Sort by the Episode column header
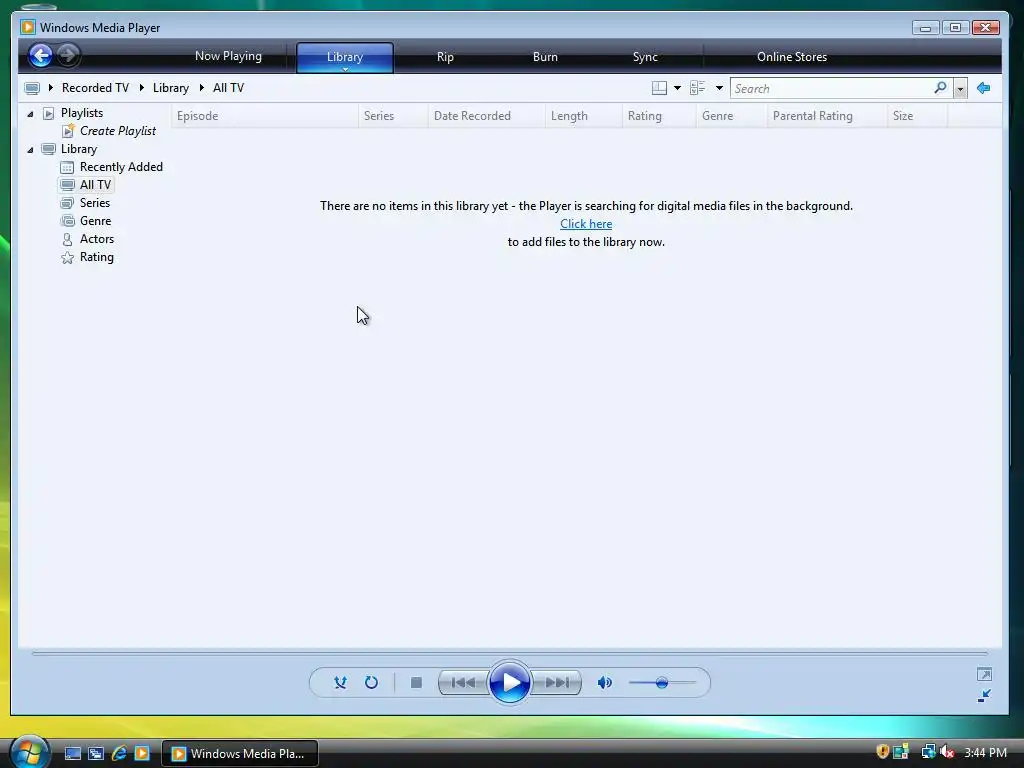This screenshot has height=768, width=1024. (264, 116)
